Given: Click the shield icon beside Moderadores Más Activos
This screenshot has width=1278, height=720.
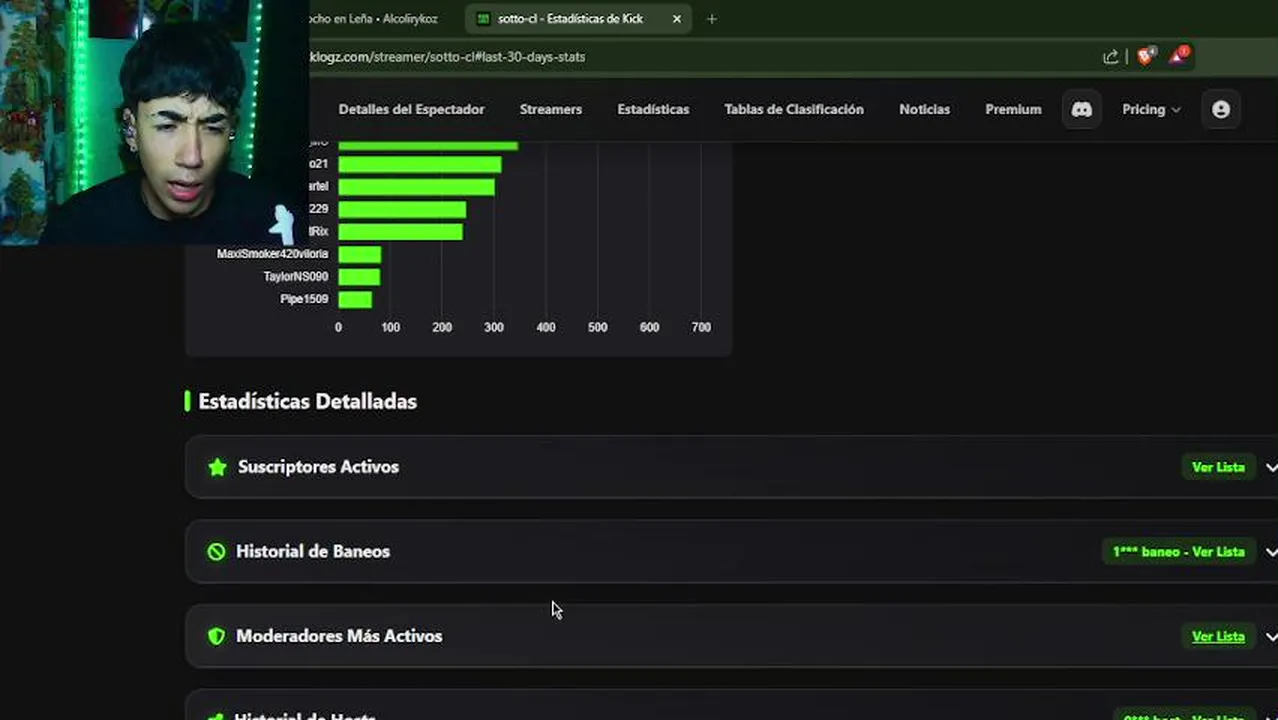Looking at the screenshot, I should [x=216, y=636].
